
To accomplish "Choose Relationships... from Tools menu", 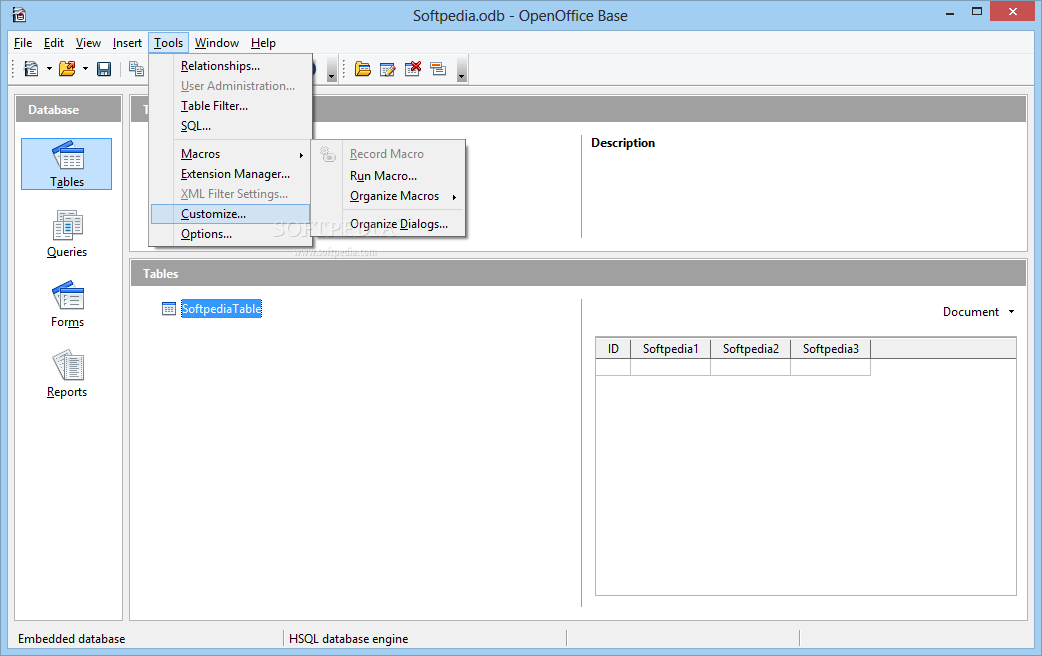I will 231,66.
